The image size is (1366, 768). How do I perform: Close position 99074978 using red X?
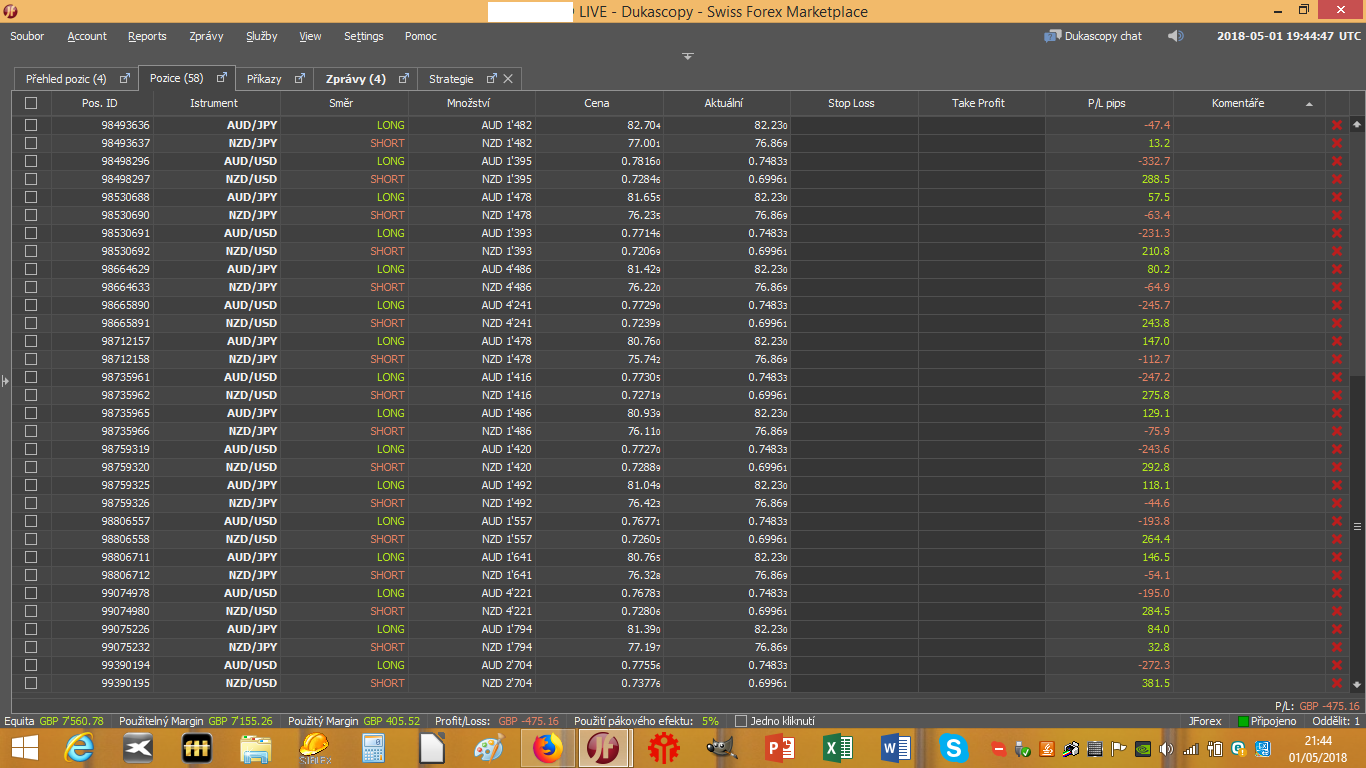pos(1336,593)
